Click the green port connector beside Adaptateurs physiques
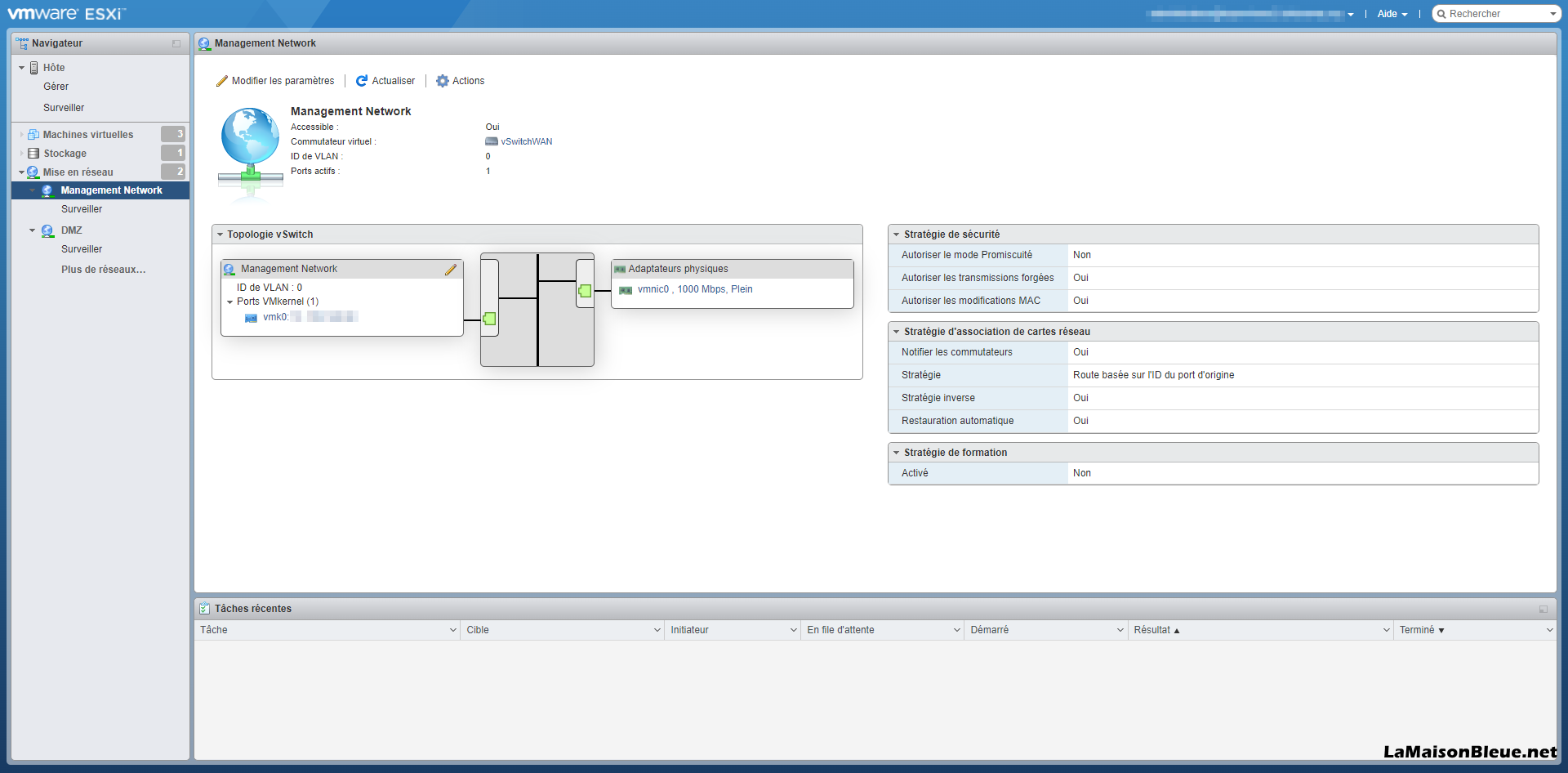This screenshot has height=773, width=1568. (x=585, y=290)
